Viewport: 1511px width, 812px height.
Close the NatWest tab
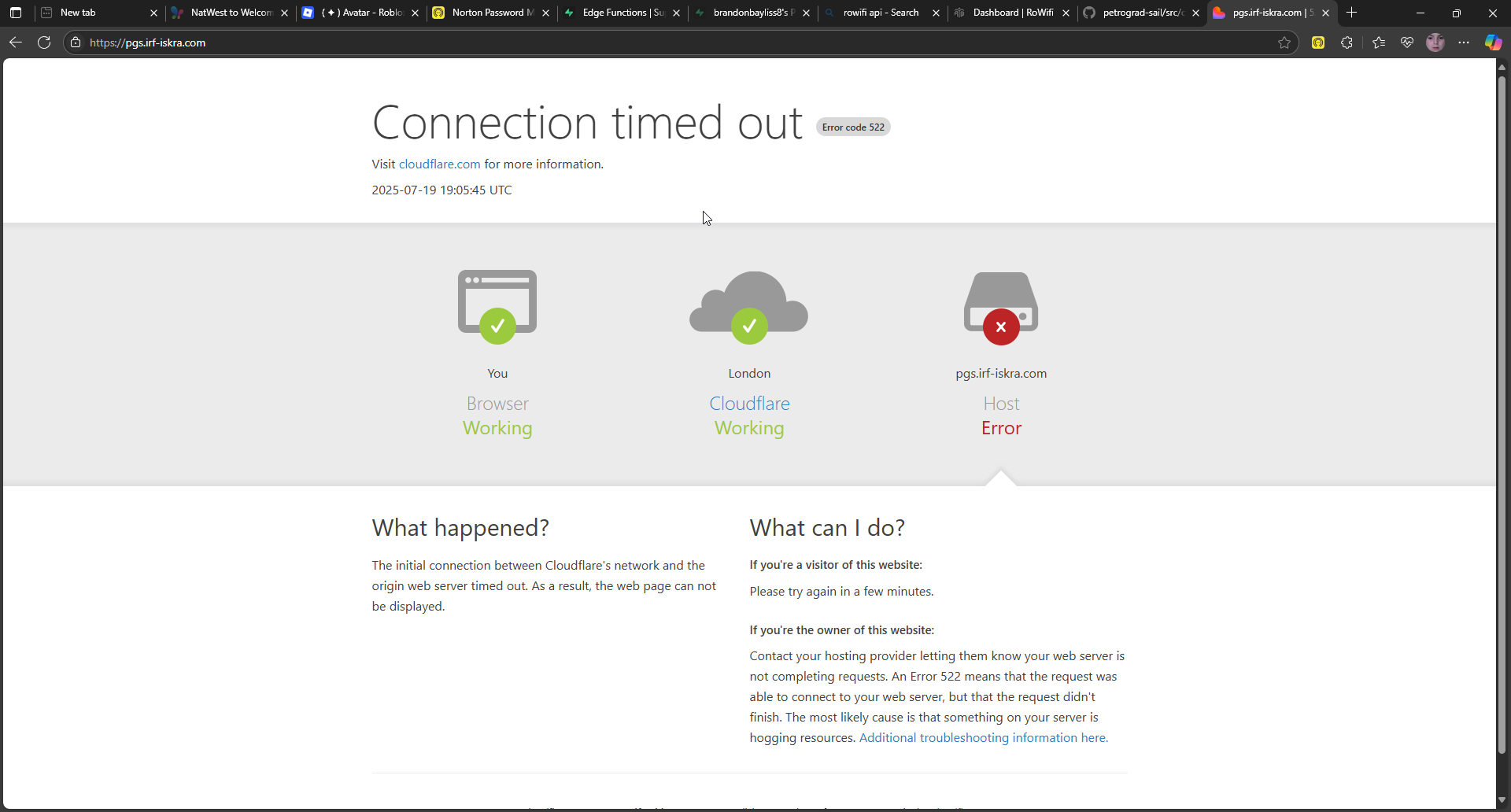coord(284,13)
